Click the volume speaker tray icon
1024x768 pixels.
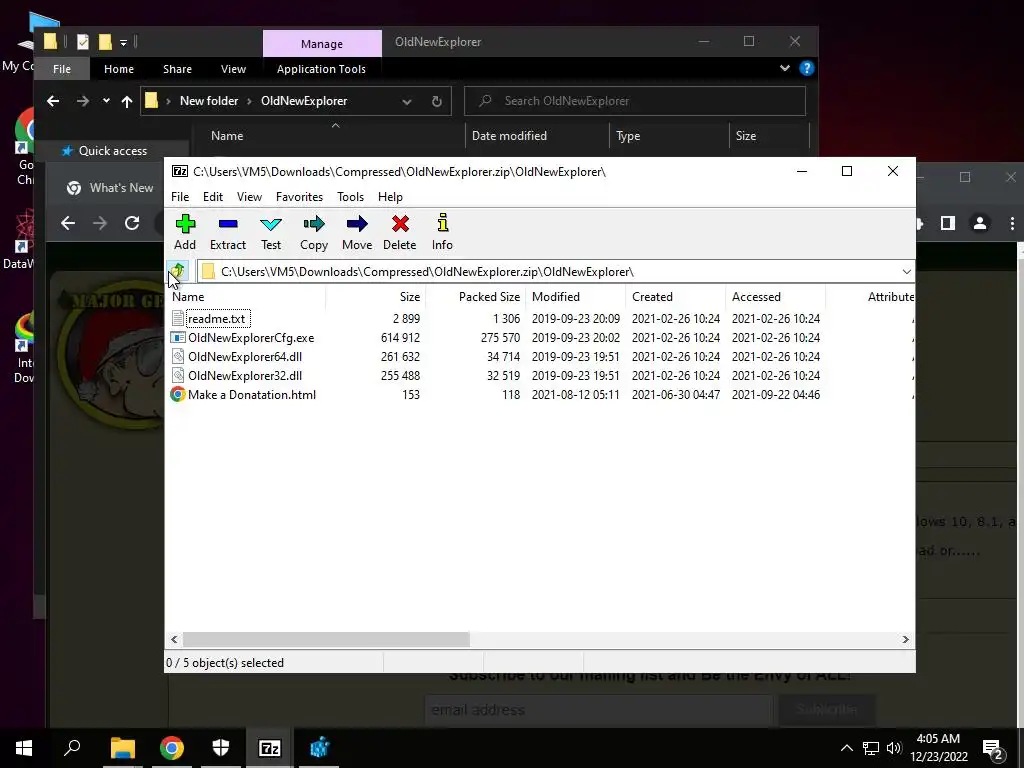pyautogui.click(x=895, y=748)
